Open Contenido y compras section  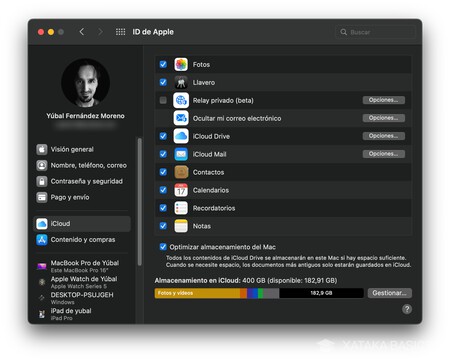(83, 240)
